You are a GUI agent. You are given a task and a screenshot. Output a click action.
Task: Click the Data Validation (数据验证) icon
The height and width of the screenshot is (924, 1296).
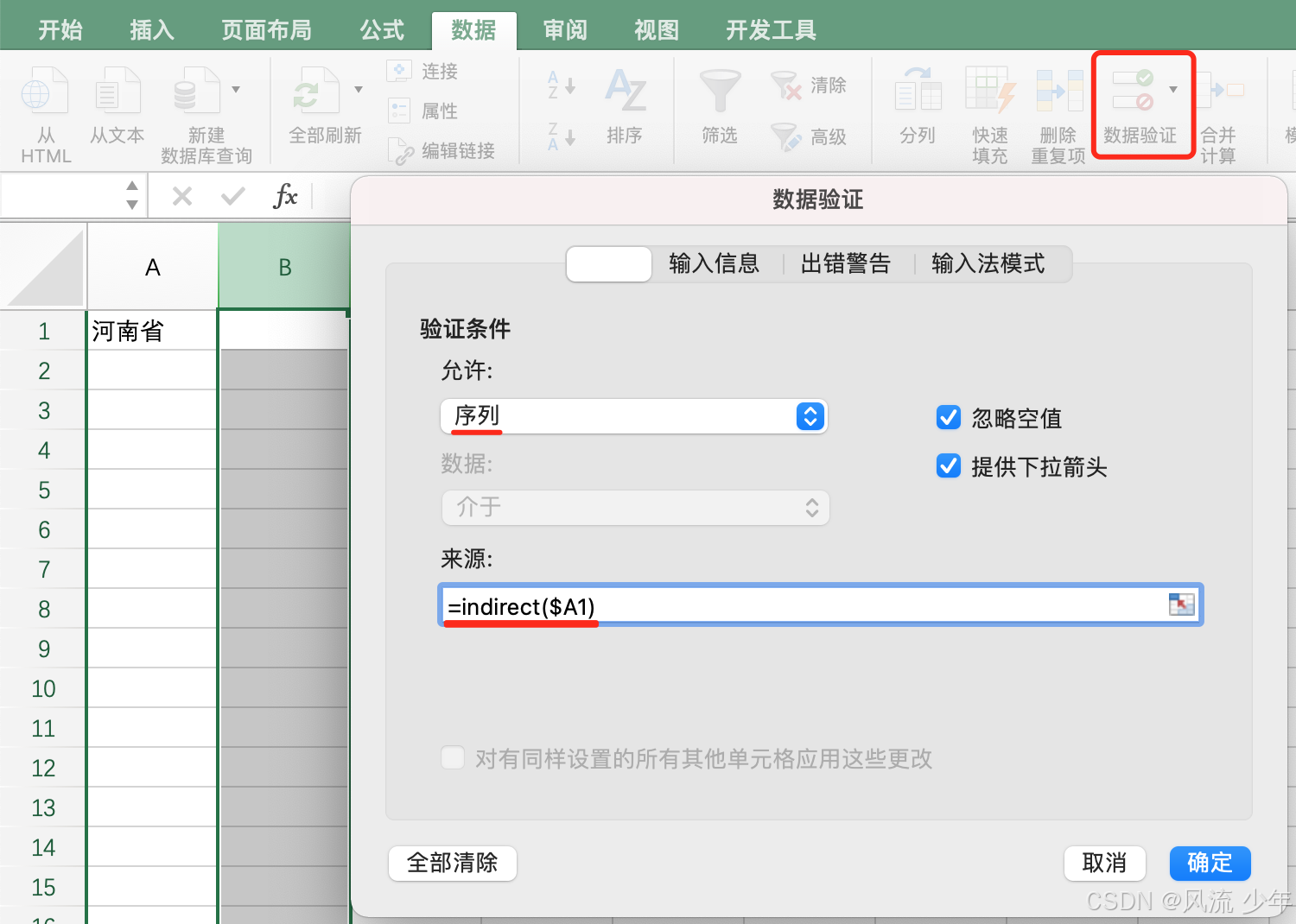pos(1133,90)
